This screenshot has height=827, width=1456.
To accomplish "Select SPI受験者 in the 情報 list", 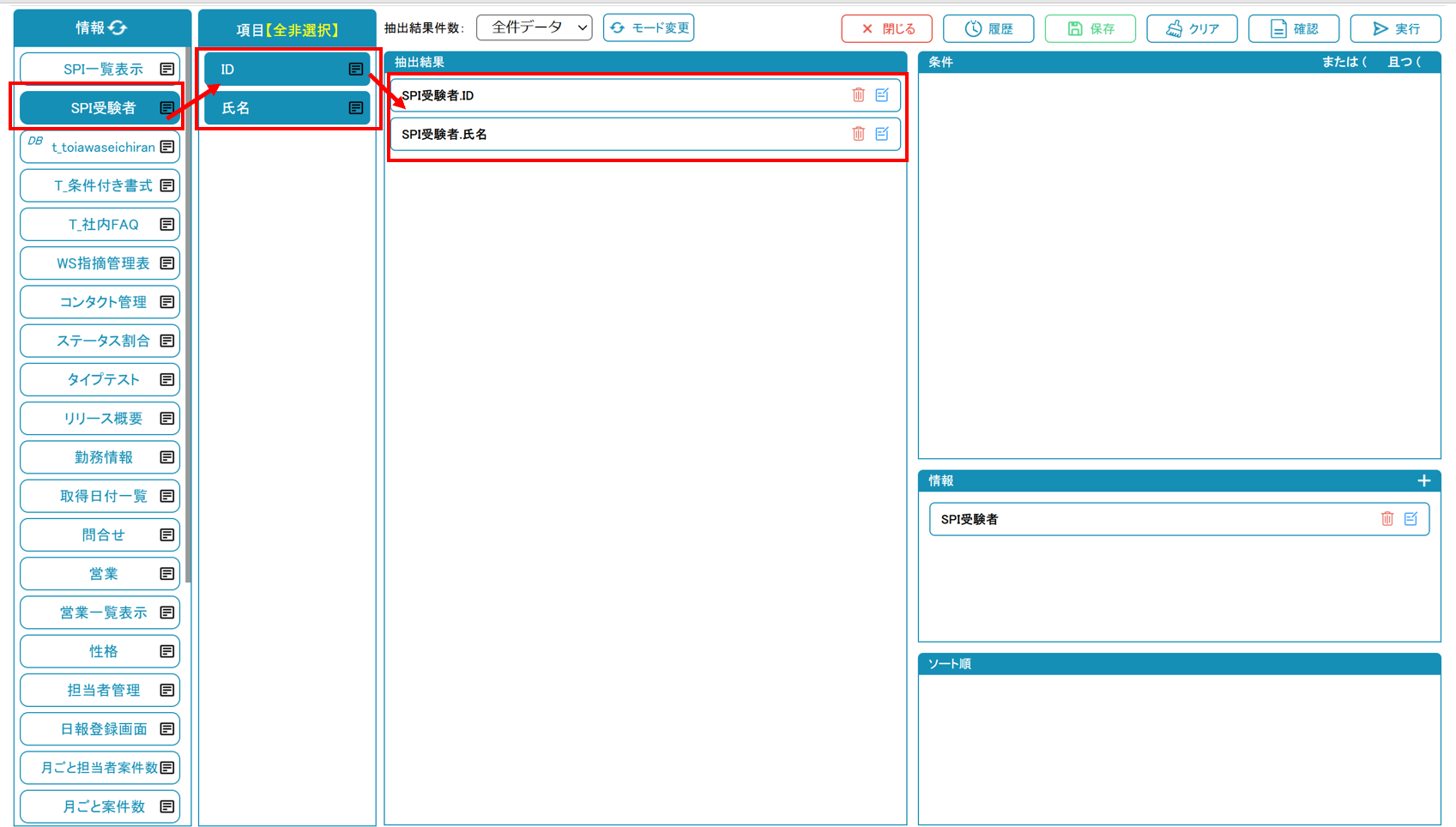I will (x=100, y=108).
